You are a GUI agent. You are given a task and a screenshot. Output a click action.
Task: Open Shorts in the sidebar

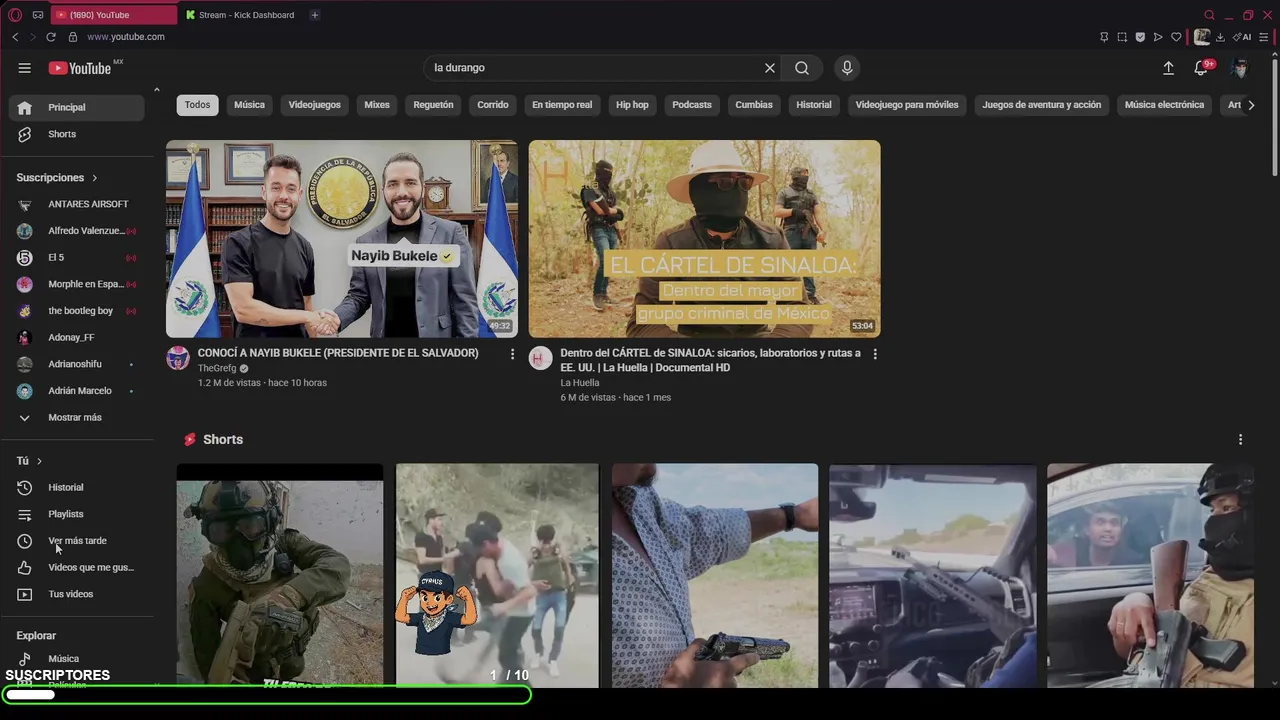[77, 134]
